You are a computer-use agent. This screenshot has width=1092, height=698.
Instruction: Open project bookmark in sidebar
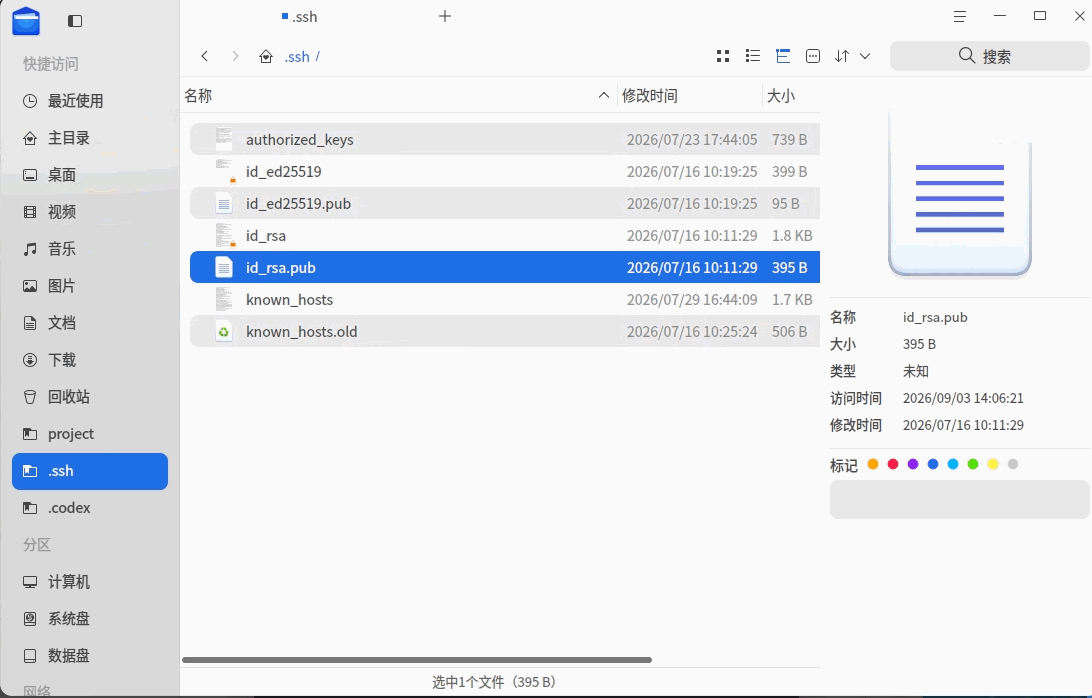[90, 434]
